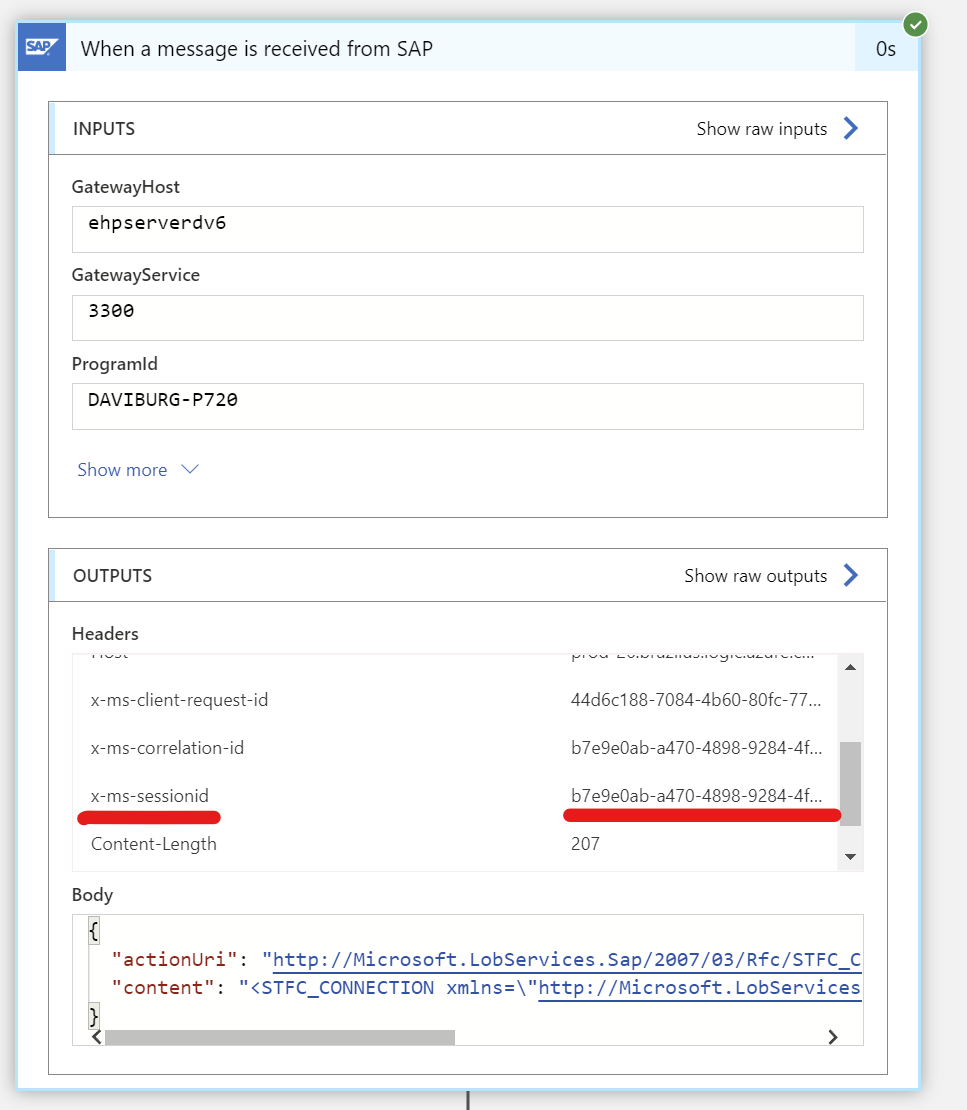The height and width of the screenshot is (1110, 967).
Task: Click Show raw inputs link
Action: point(762,129)
